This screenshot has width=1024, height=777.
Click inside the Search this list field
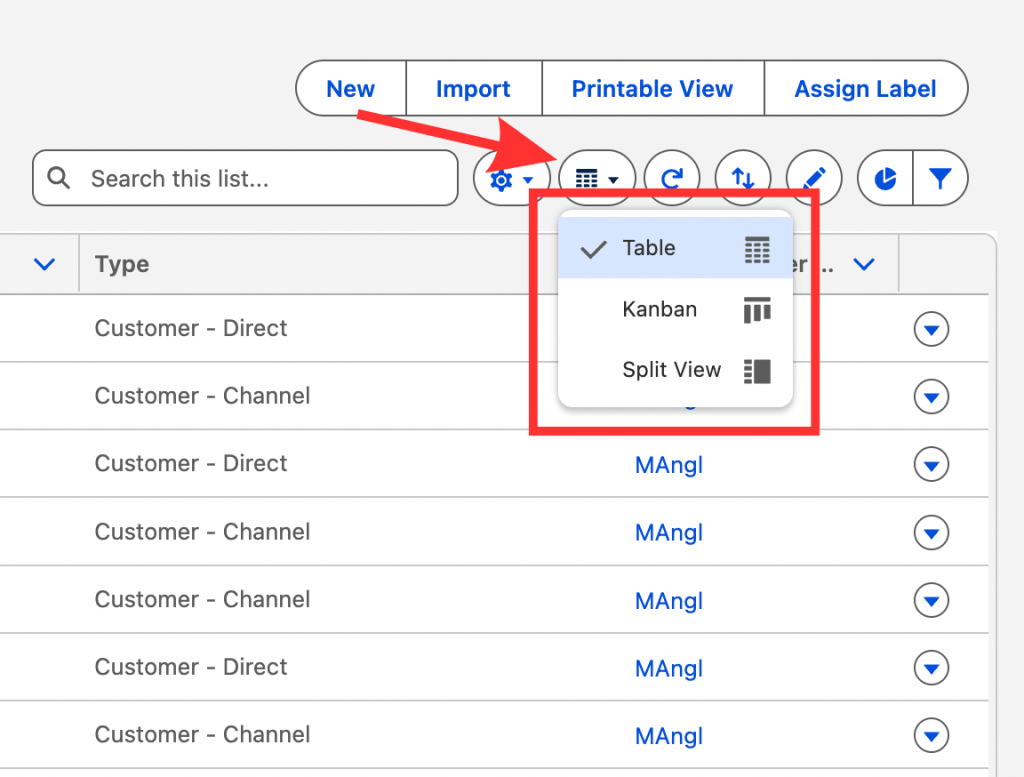[245, 178]
